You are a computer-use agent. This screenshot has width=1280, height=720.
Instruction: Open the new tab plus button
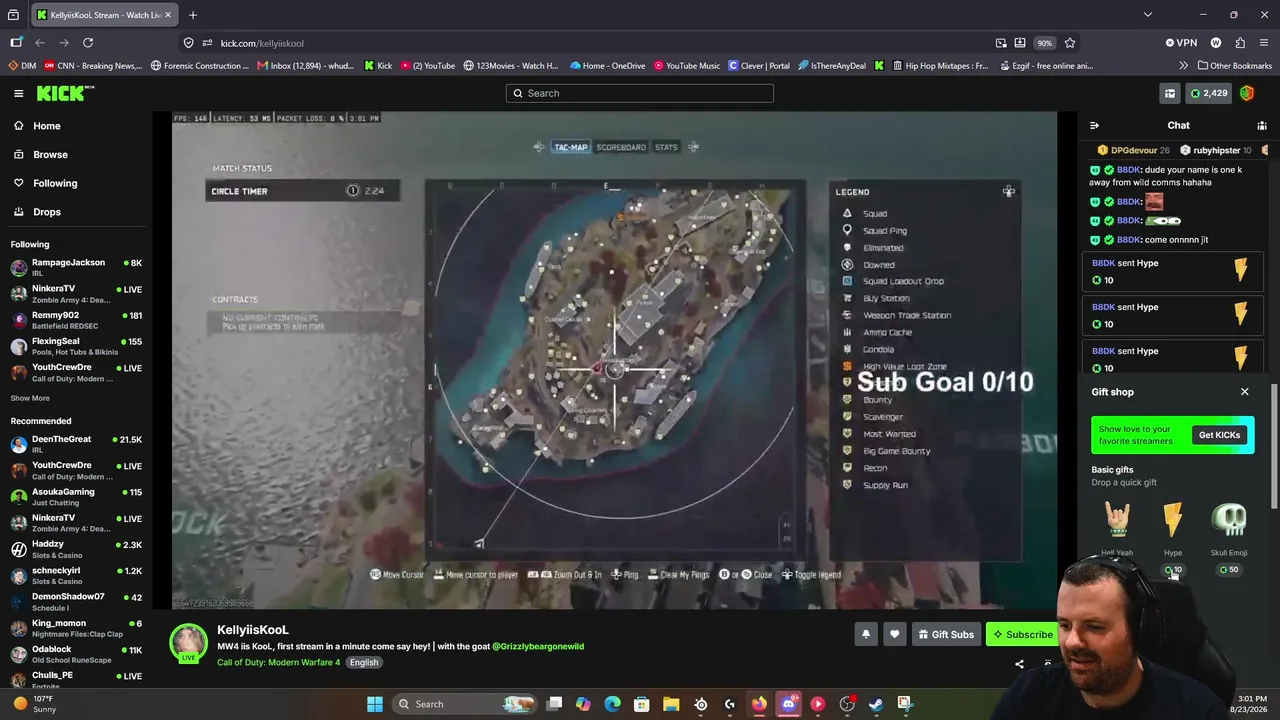point(193,15)
